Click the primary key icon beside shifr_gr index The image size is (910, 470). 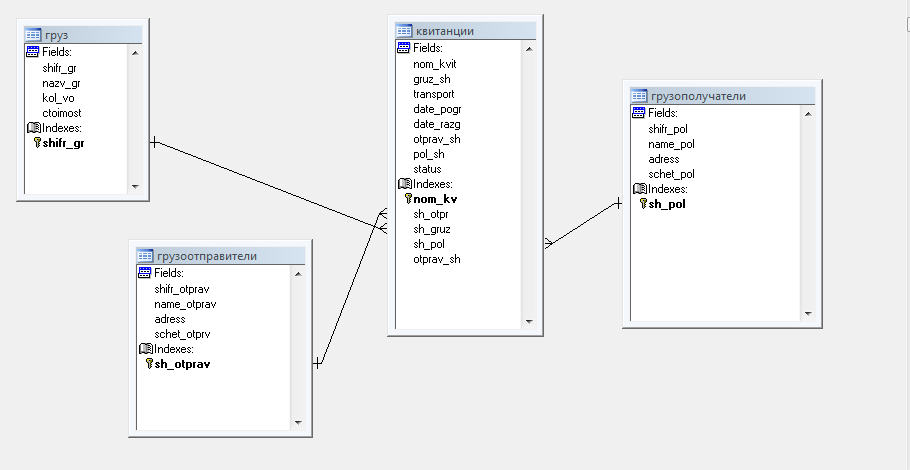(x=37, y=142)
